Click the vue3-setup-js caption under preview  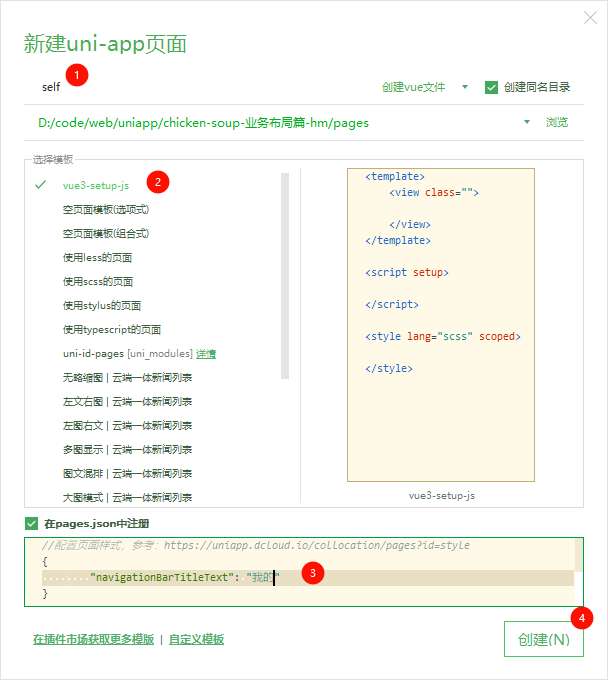pyautogui.click(x=441, y=496)
